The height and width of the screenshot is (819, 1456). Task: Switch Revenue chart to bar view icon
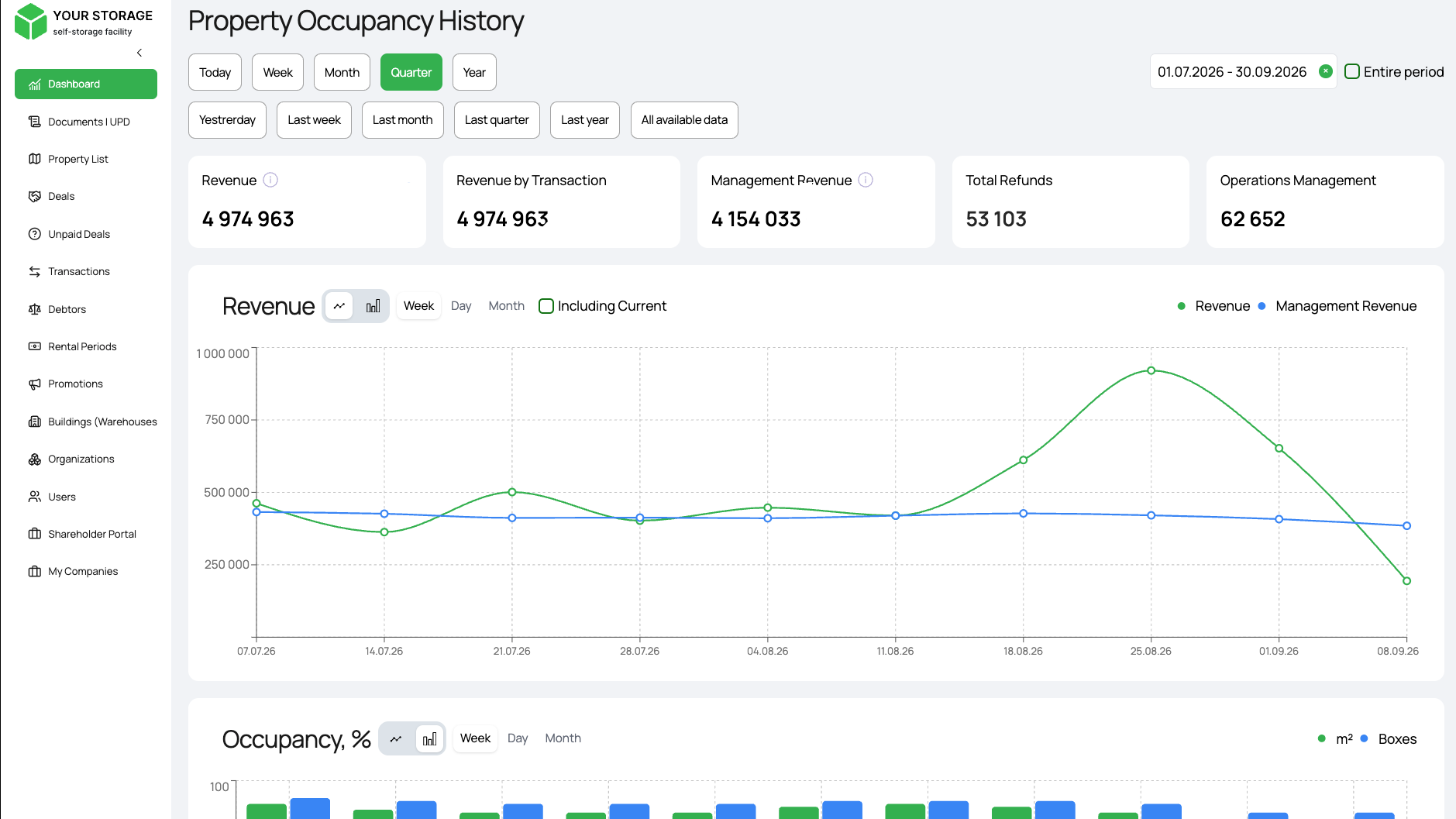pos(373,306)
